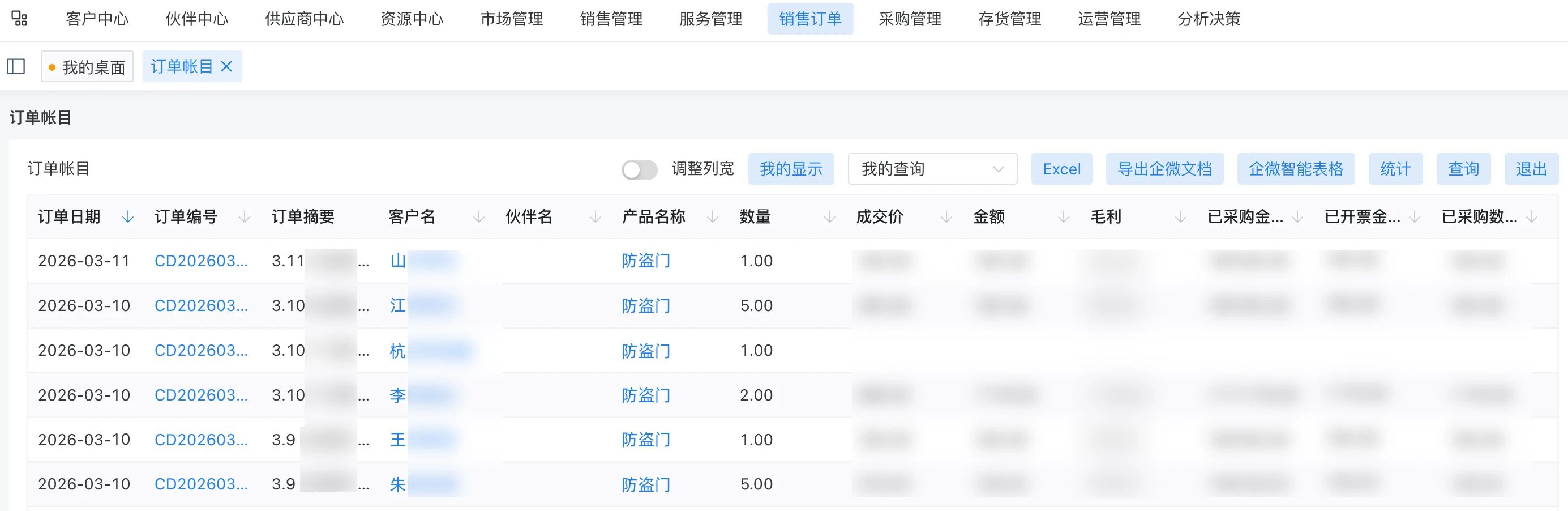Sort by 客户名 column arrow

point(479,217)
